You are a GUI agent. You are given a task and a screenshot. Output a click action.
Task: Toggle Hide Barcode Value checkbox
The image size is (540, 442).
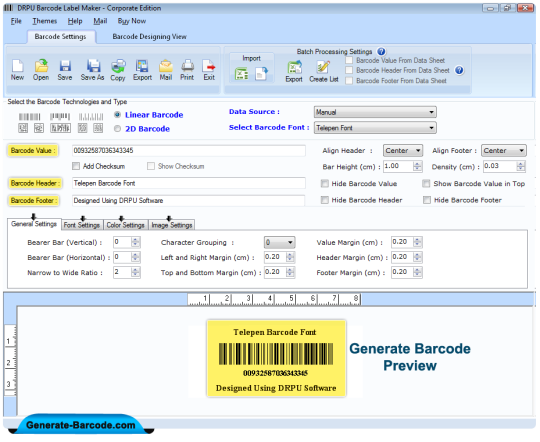(x=325, y=184)
